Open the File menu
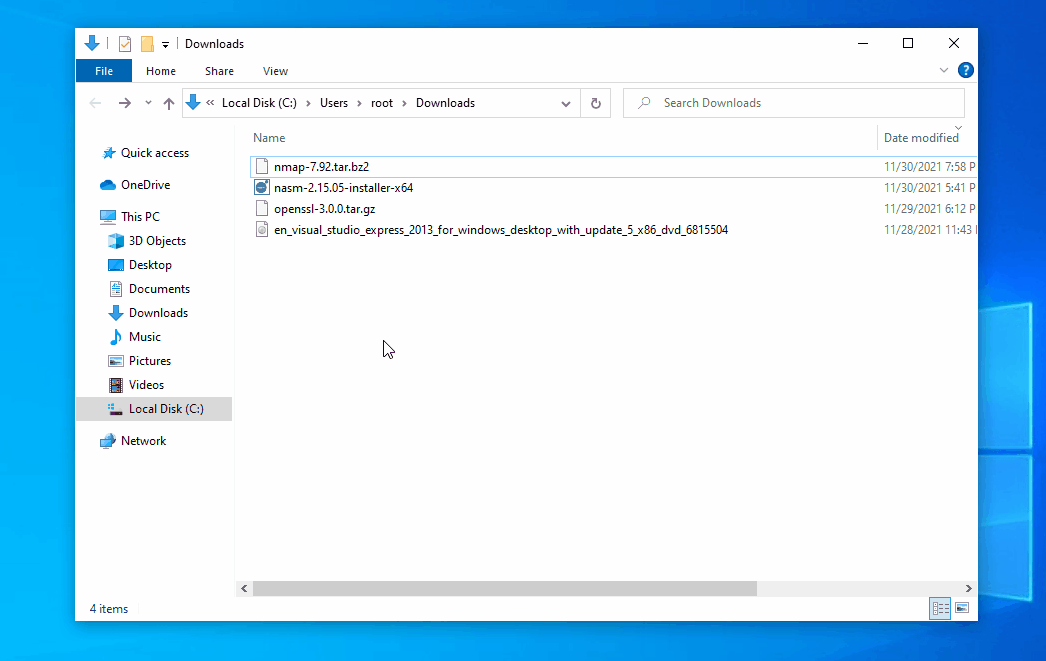This screenshot has width=1046, height=661. (x=104, y=71)
